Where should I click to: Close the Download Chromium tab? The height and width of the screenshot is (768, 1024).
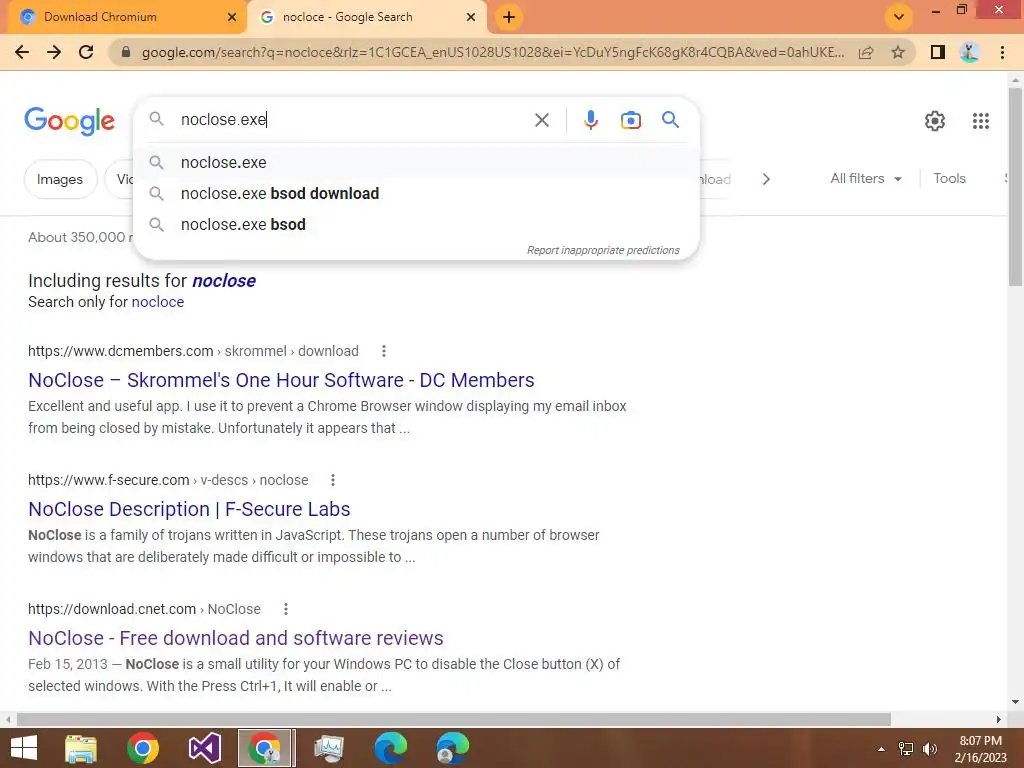click(232, 17)
